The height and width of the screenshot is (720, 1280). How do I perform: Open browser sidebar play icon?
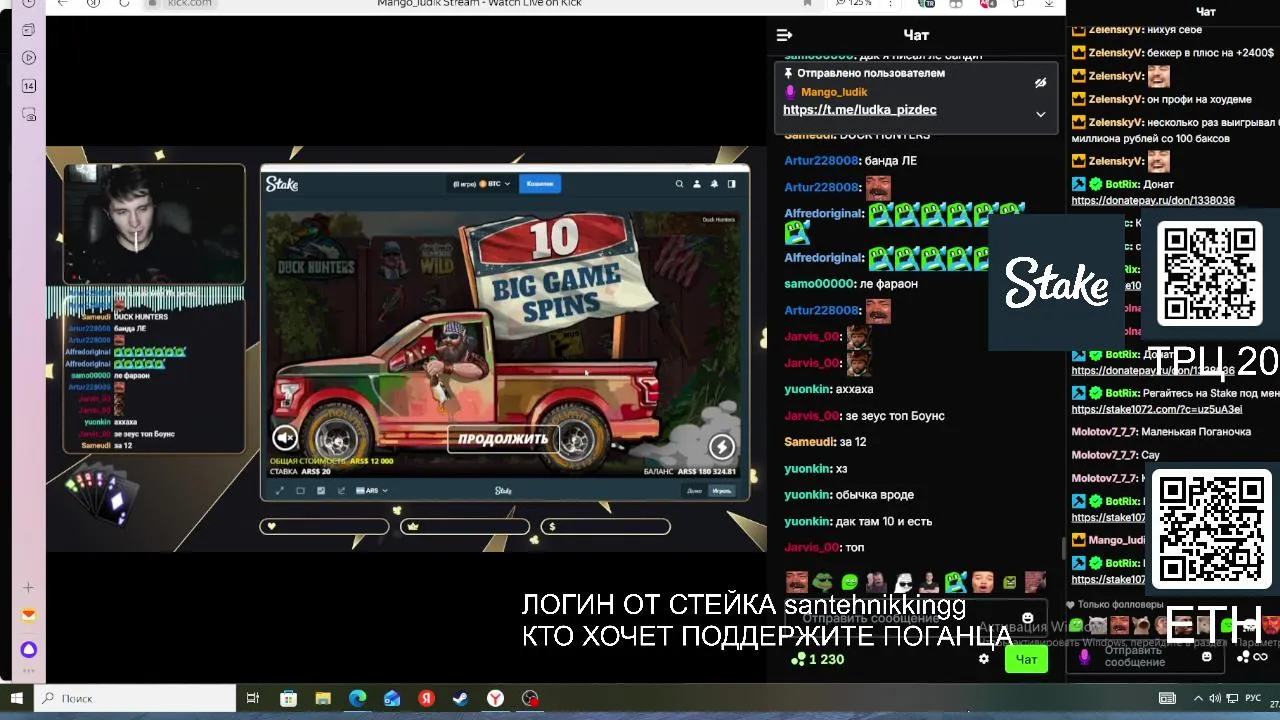coord(28,58)
